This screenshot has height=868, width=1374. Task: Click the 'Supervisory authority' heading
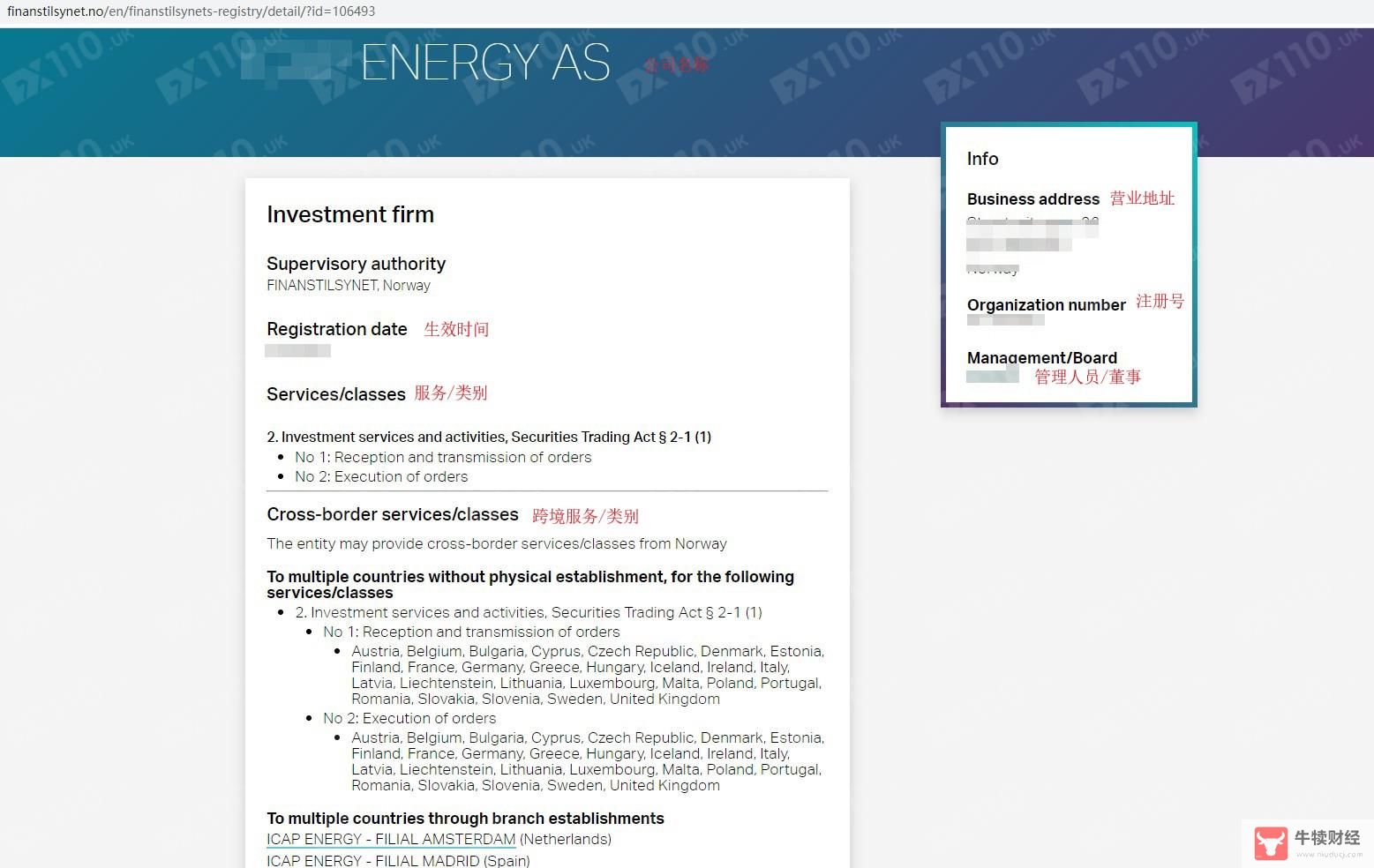(x=356, y=264)
